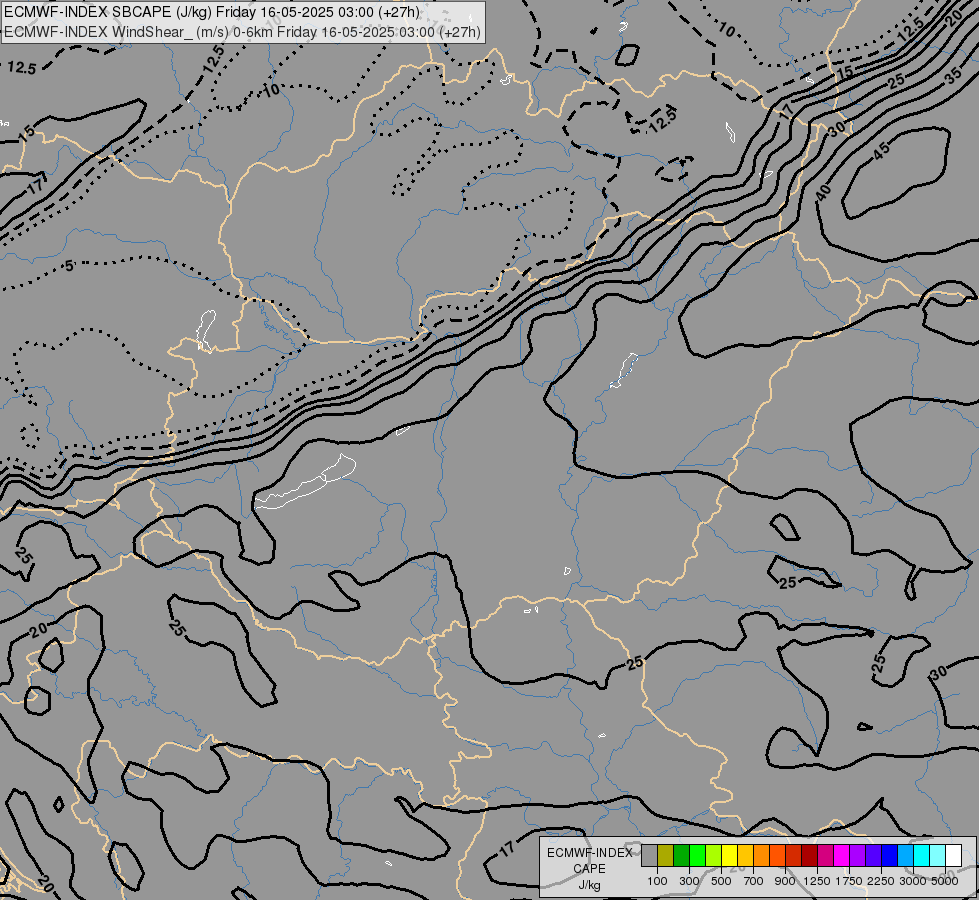Click the olive swatch in the CAPE legend
This screenshot has height=900, width=979.
666,855
